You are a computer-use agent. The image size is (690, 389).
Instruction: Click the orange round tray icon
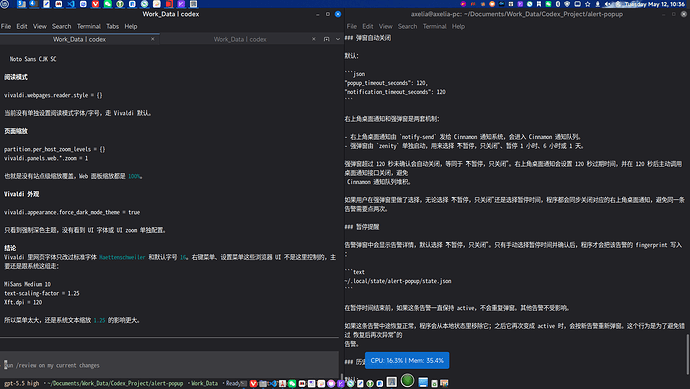tap(492, 4)
